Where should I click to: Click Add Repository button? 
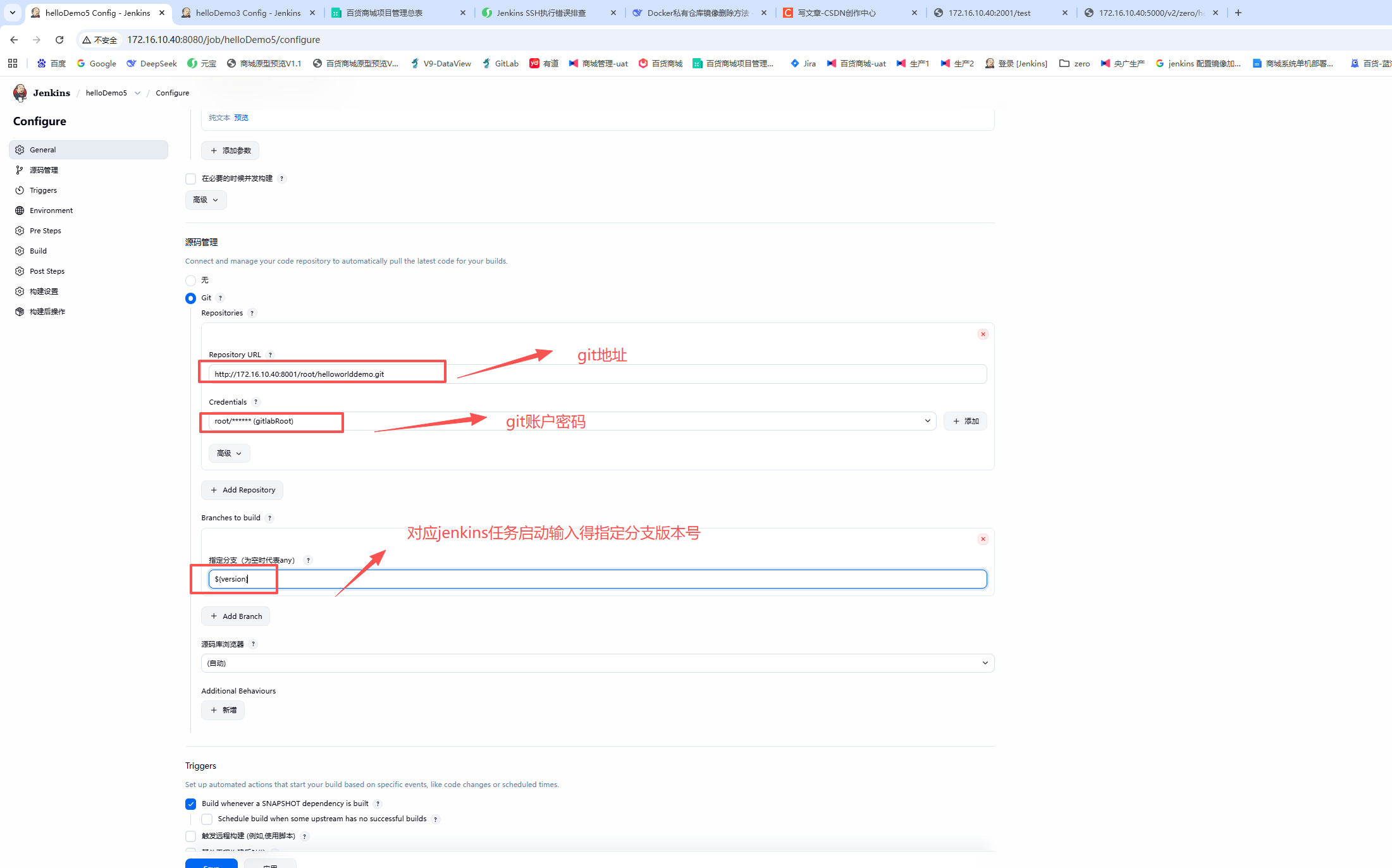click(x=242, y=491)
